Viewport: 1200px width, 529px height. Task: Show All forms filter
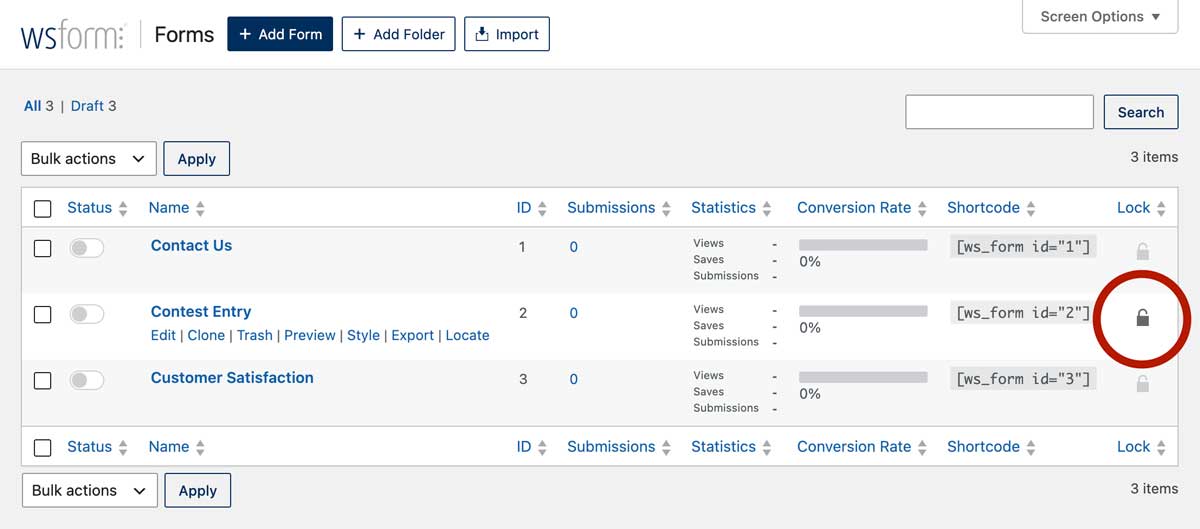pyautogui.click(x=33, y=106)
